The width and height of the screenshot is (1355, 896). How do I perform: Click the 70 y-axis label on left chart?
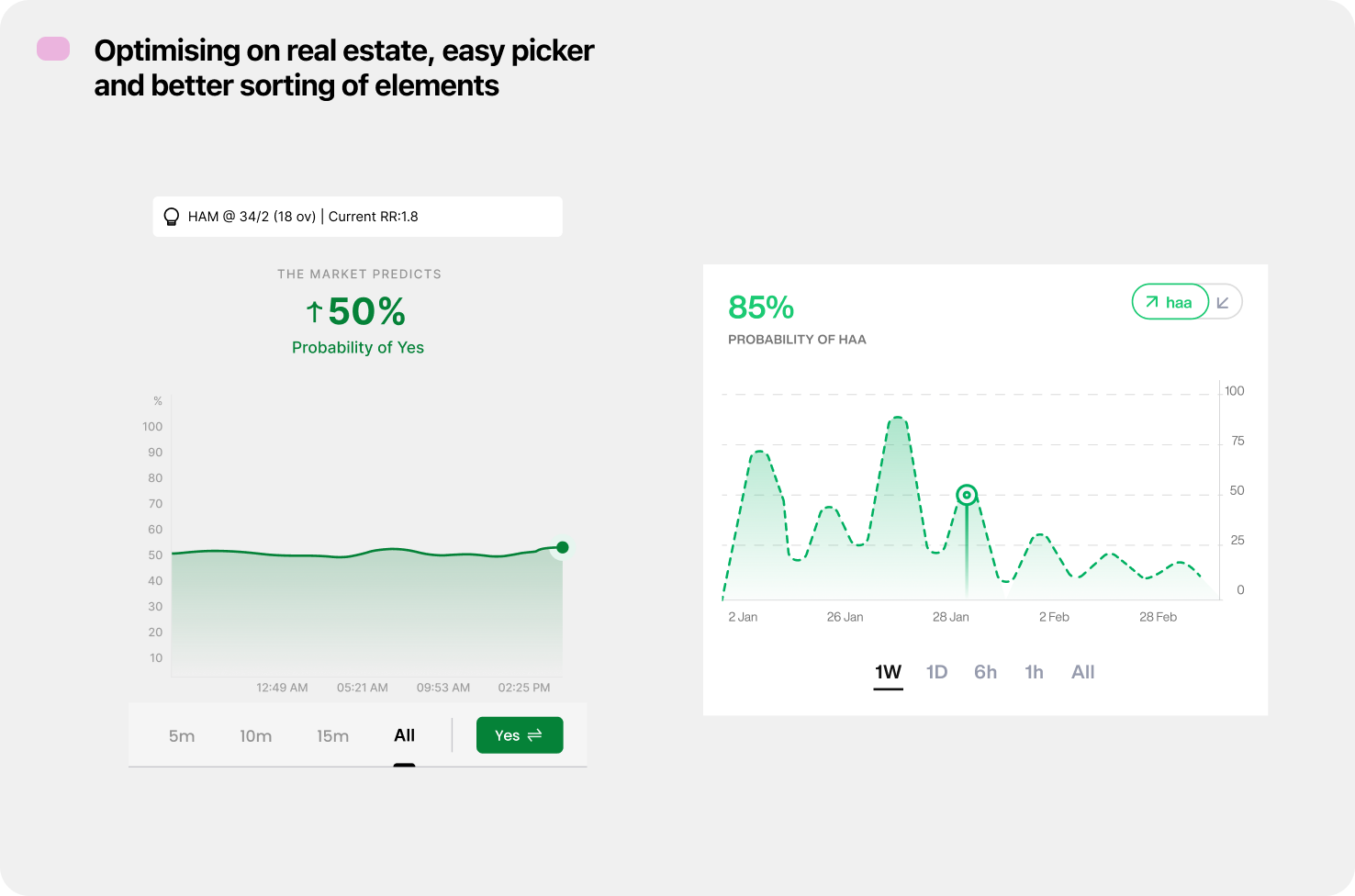tap(155, 504)
